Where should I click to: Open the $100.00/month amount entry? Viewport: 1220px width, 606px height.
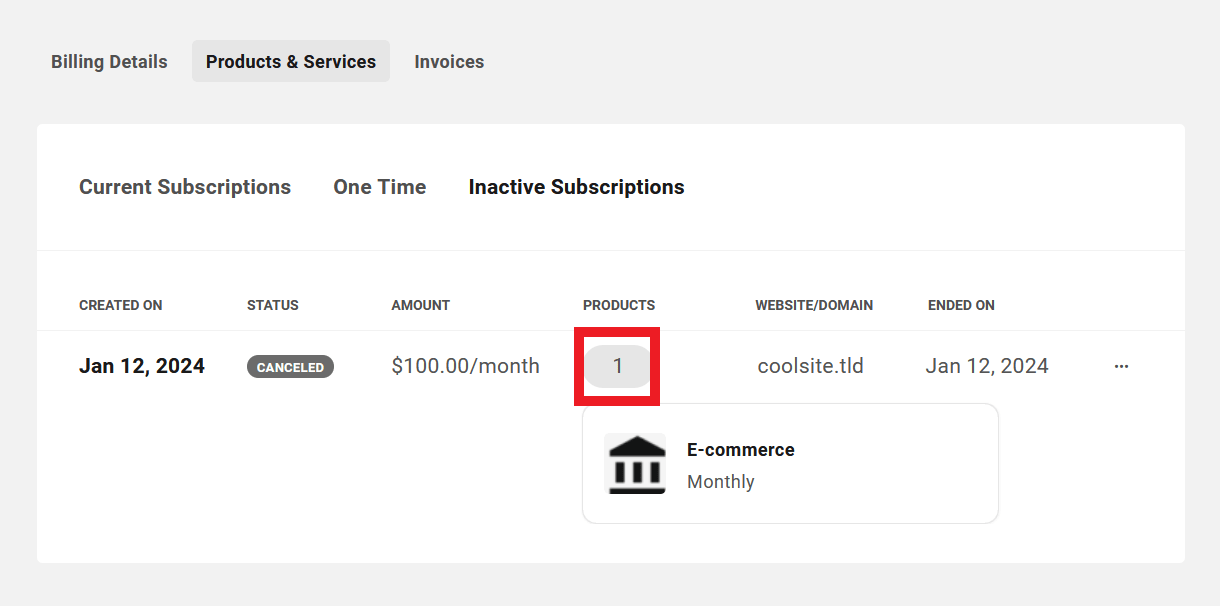(x=465, y=366)
